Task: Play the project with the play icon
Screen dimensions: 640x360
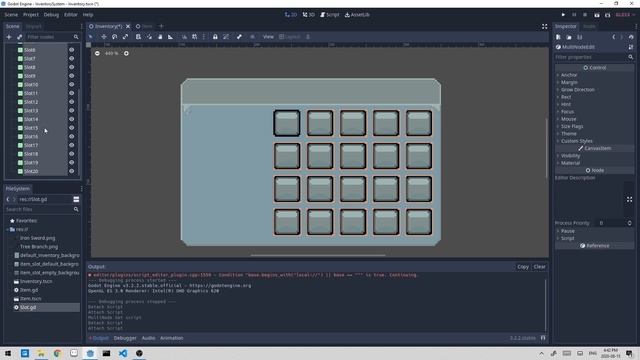Action: [563, 15]
